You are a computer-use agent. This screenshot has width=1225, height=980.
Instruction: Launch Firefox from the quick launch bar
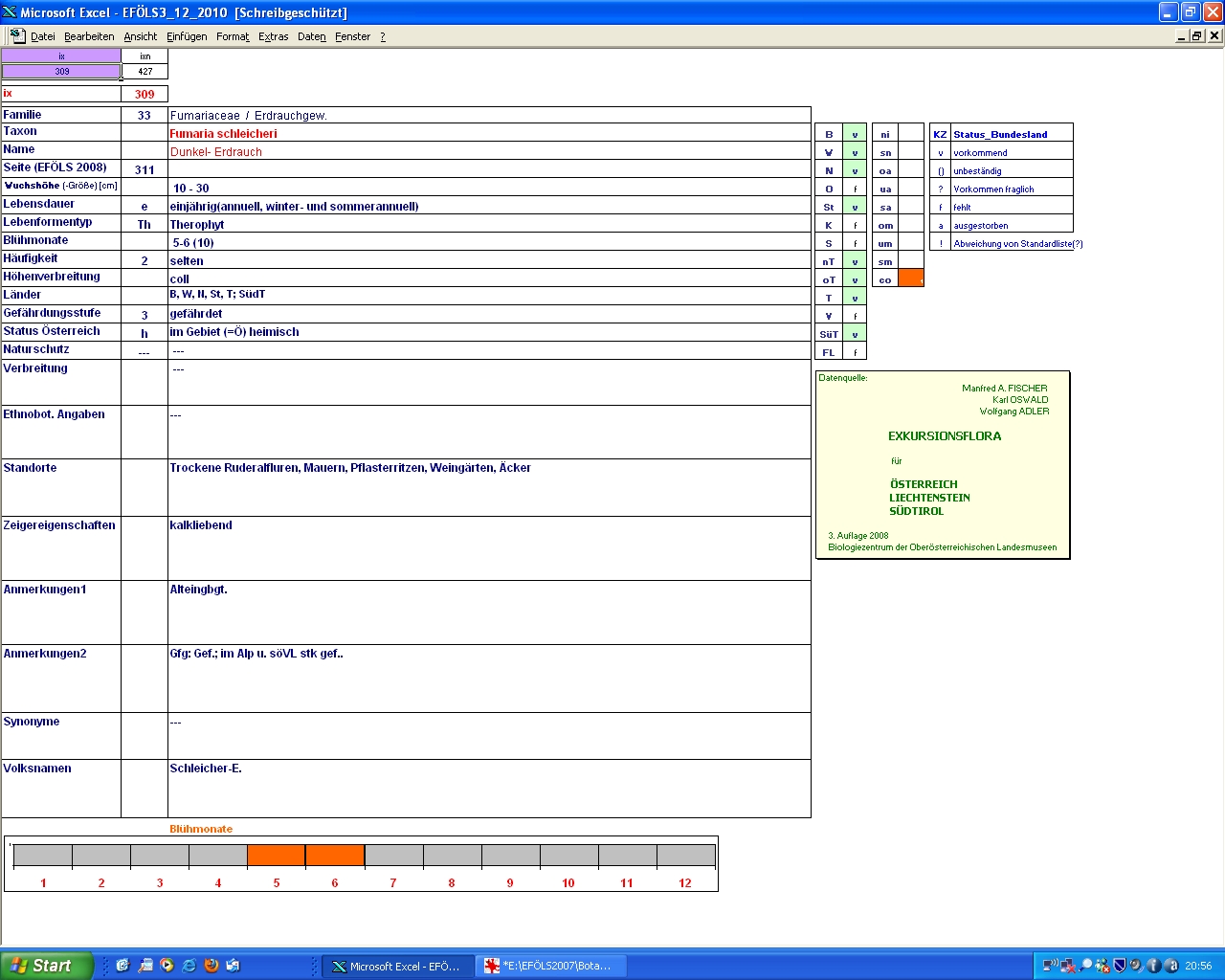pyautogui.click(x=212, y=966)
